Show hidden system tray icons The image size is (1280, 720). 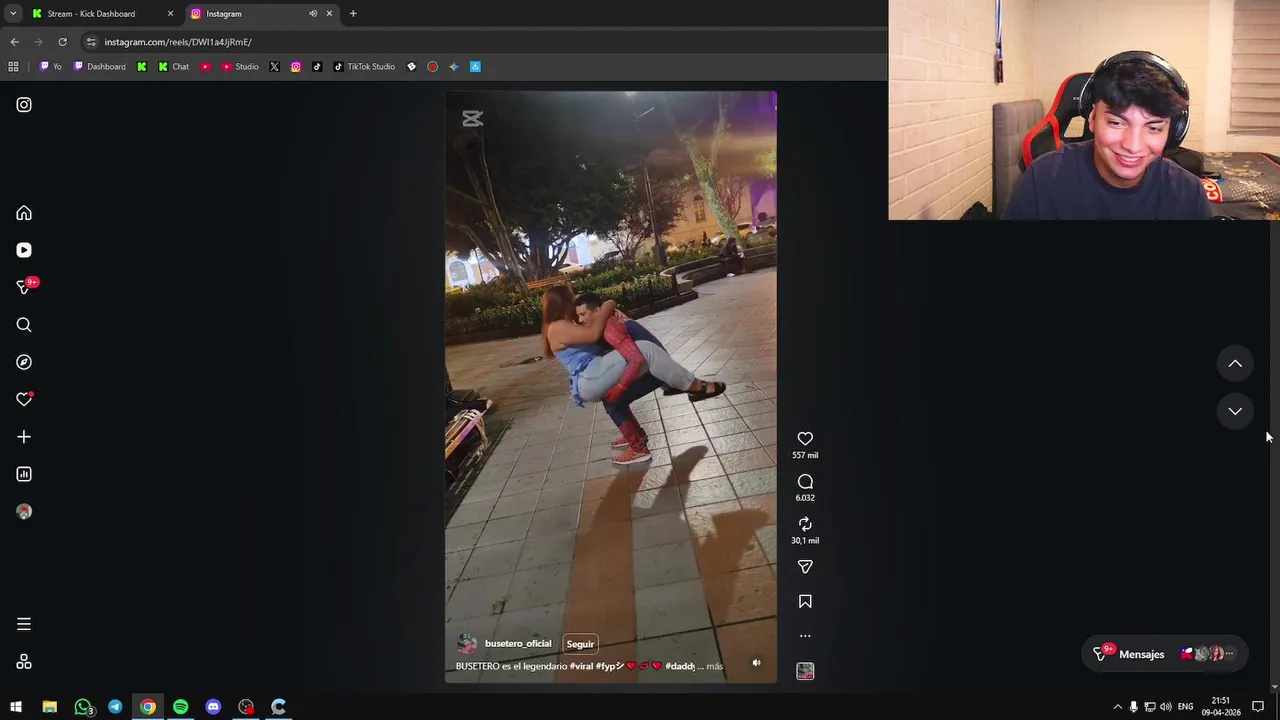click(x=1117, y=707)
